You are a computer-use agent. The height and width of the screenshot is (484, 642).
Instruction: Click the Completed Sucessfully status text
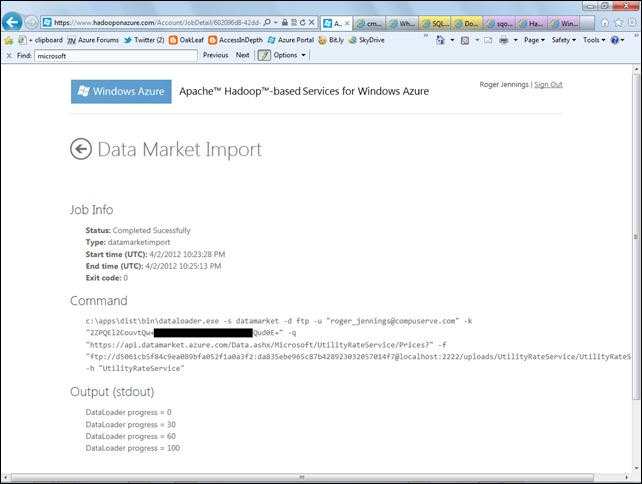tap(151, 230)
